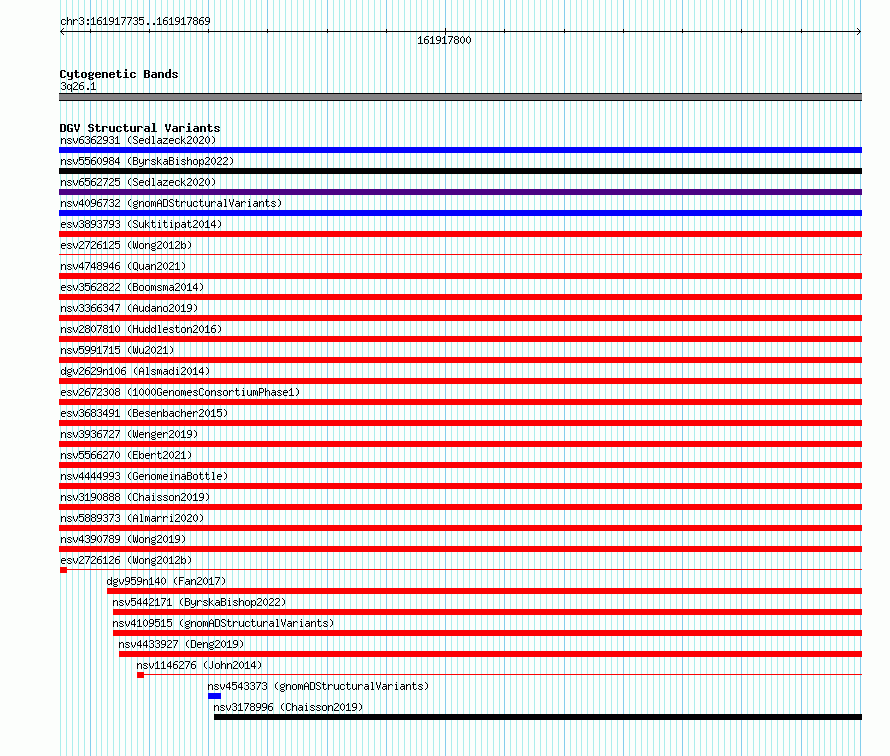Click the red bar of nsv4433927

490,654
